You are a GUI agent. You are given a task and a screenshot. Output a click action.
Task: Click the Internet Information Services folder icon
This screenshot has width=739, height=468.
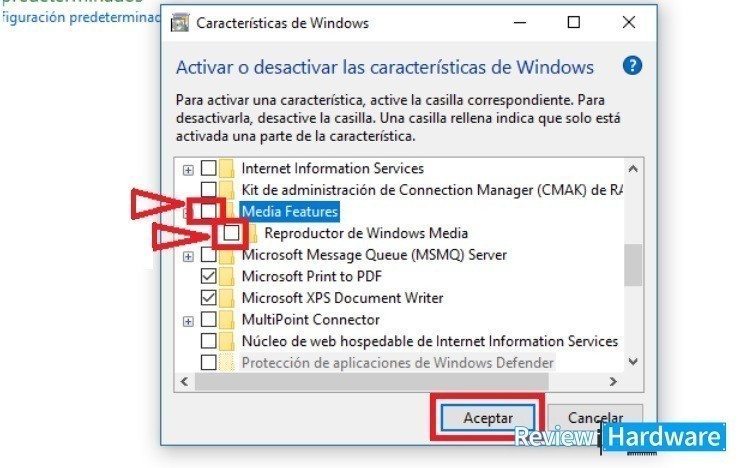(226, 168)
